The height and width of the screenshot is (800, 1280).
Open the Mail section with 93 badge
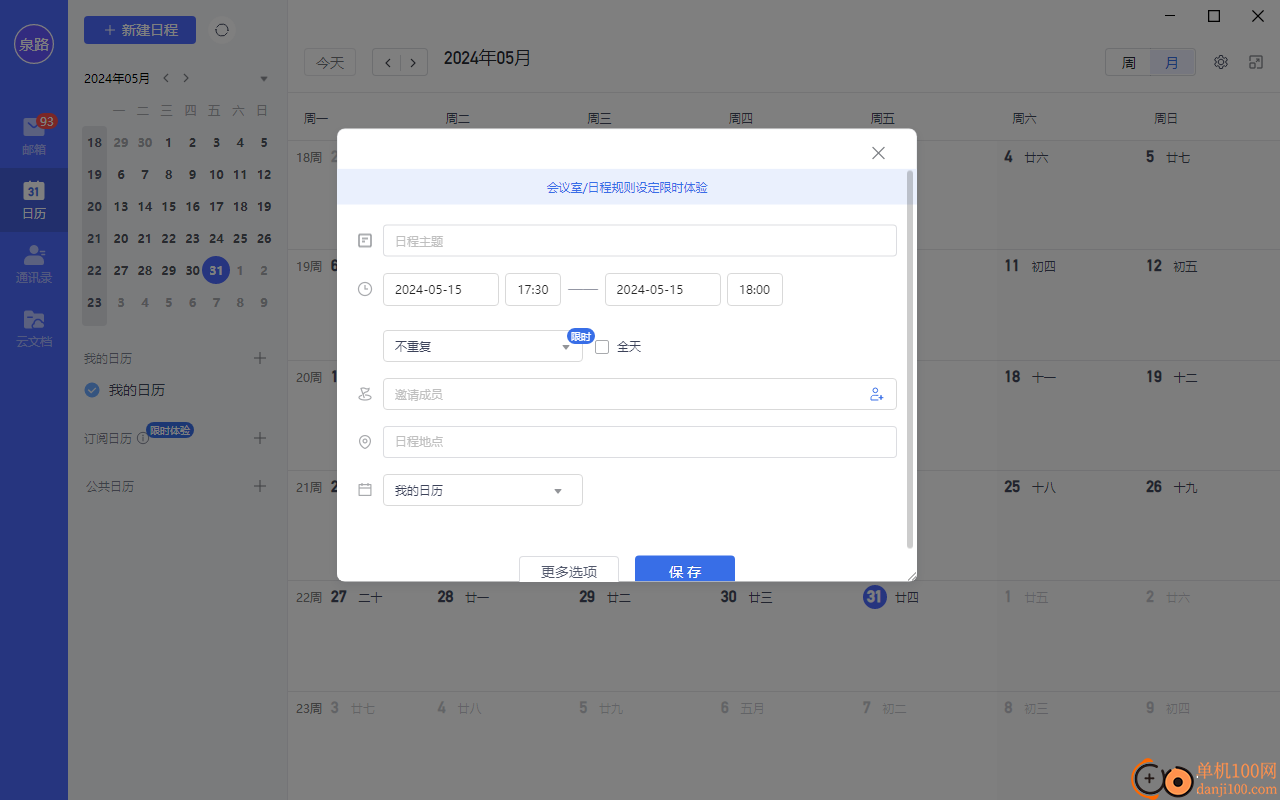point(34,135)
